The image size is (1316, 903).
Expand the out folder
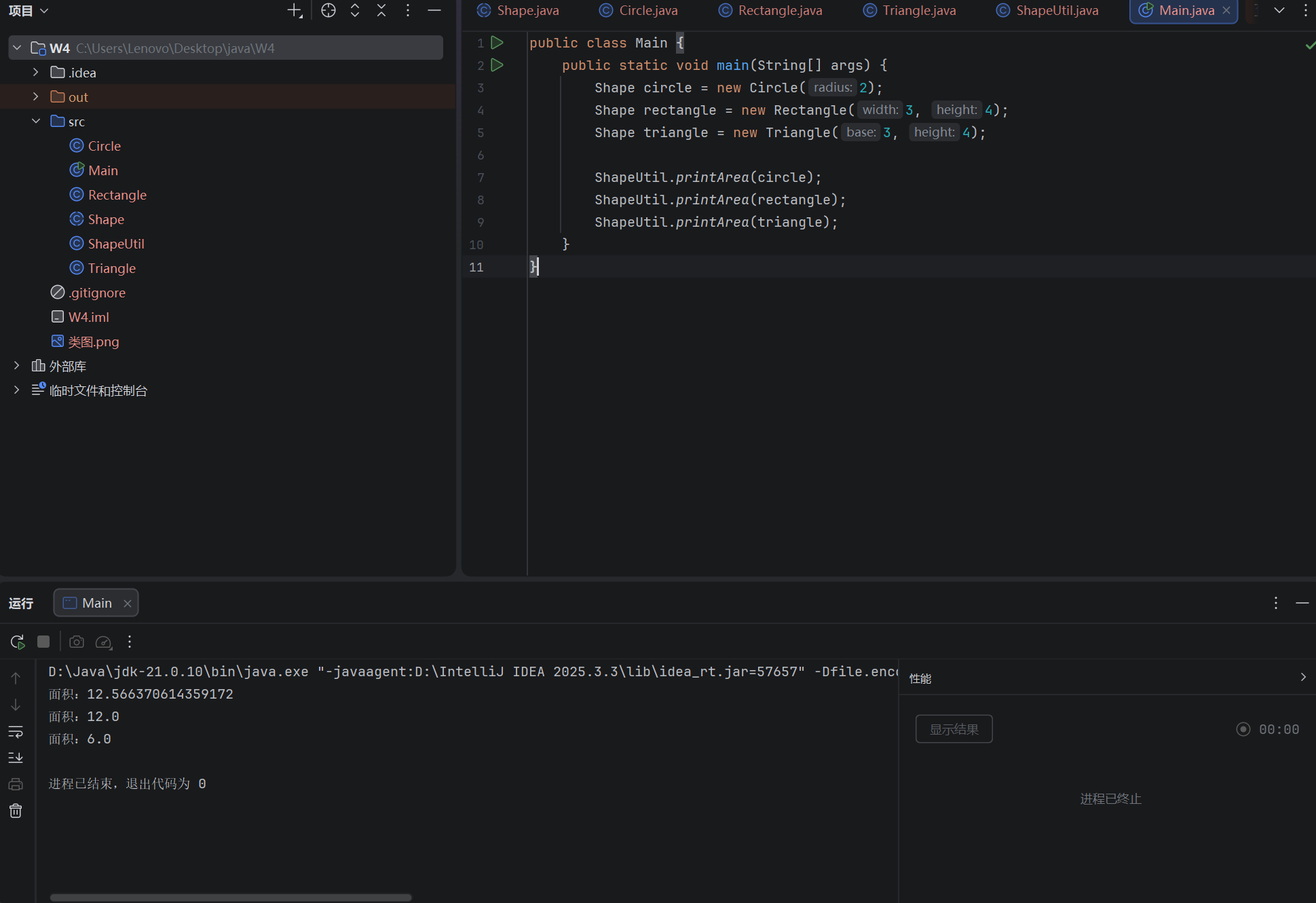click(36, 97)
